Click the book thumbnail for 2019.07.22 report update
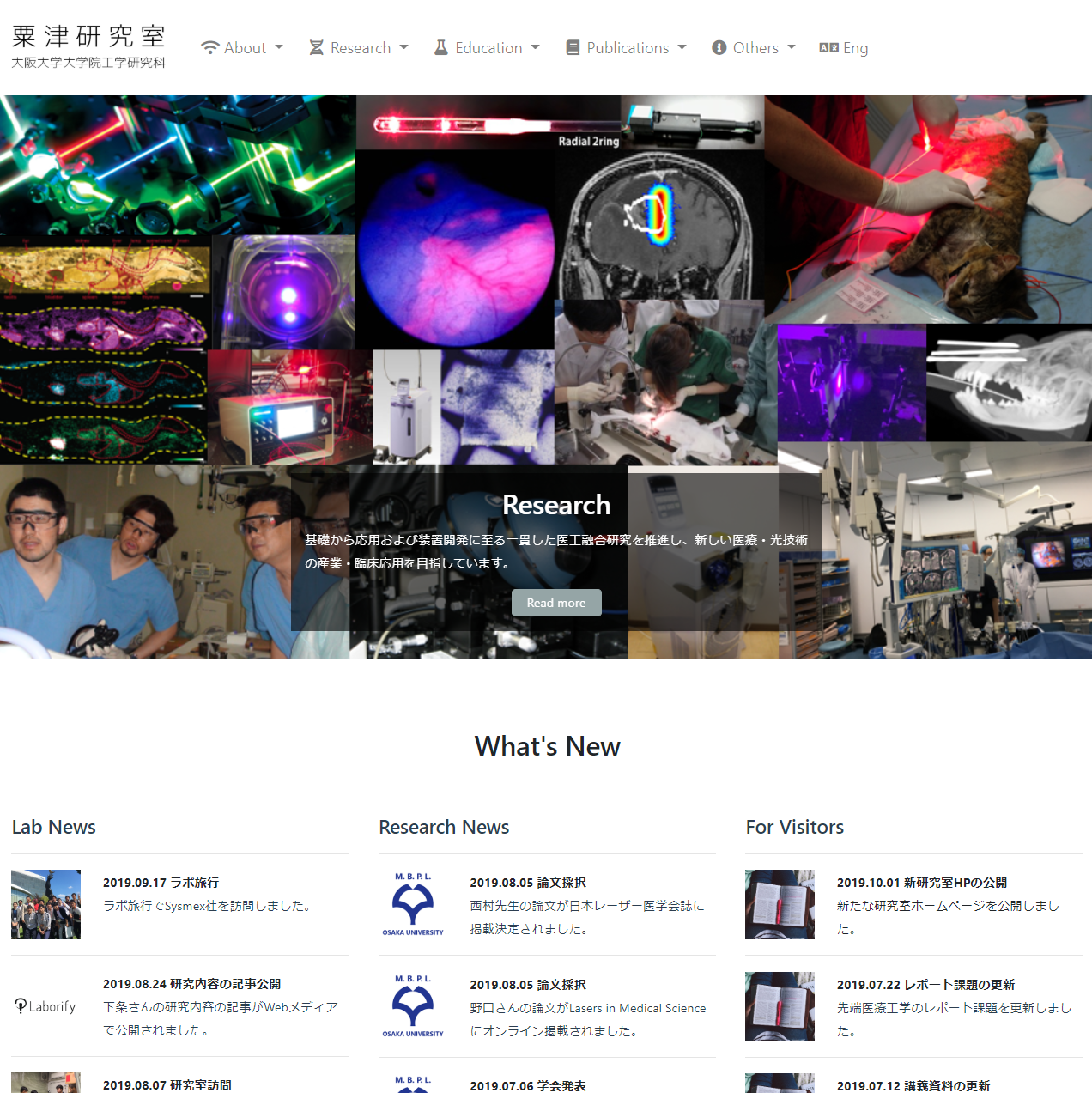This screenshot has width=1092, height=1093. [780, 1006]
